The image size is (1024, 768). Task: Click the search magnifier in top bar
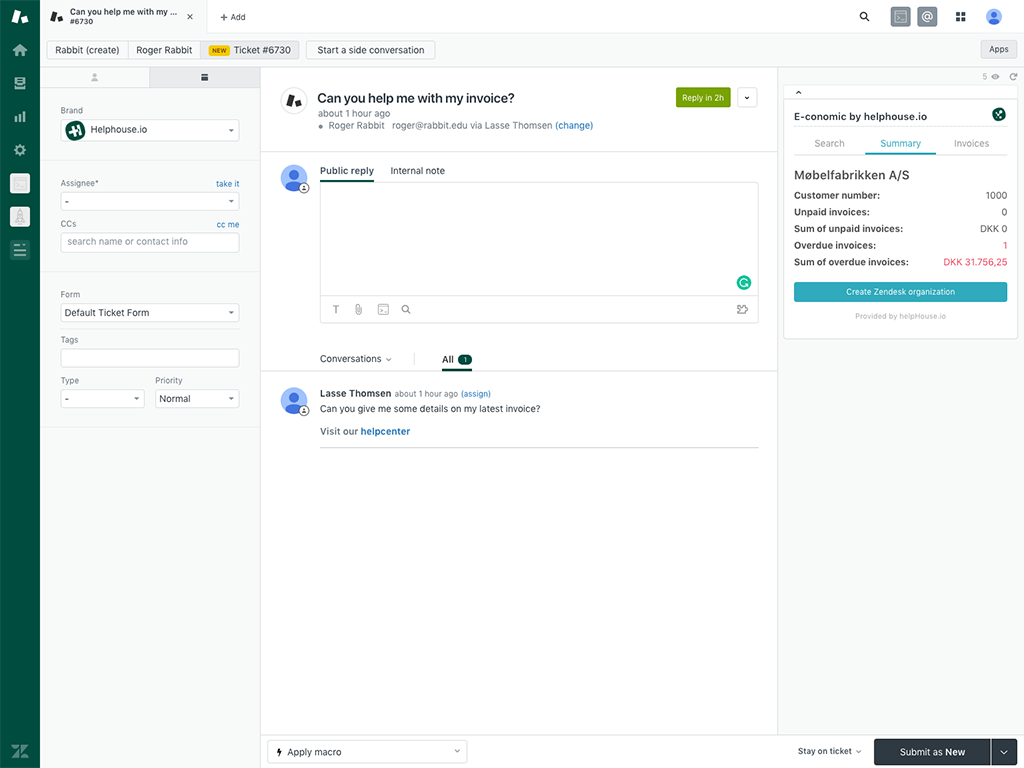click(x=864, y=17)
